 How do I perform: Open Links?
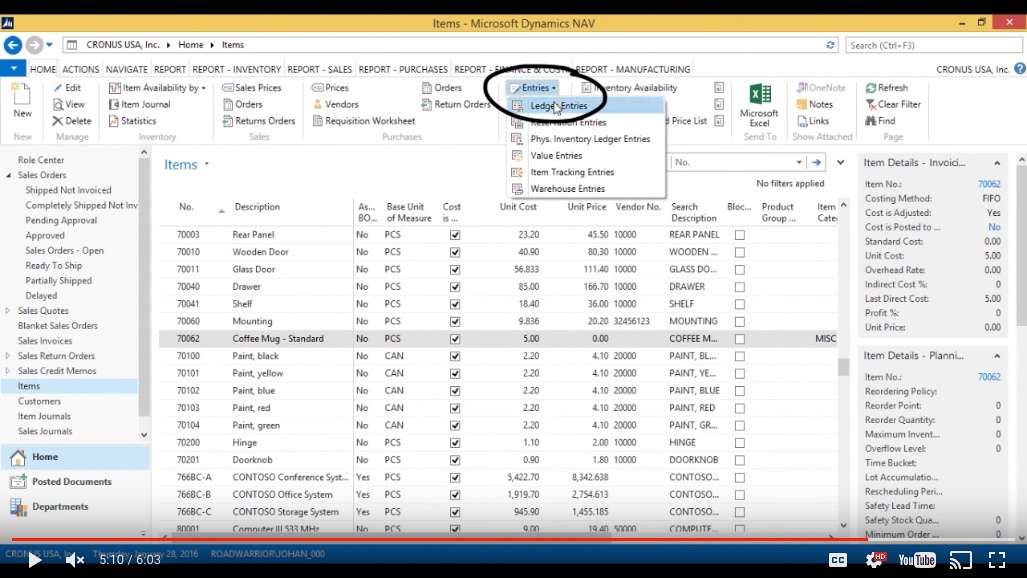[813, 121]
